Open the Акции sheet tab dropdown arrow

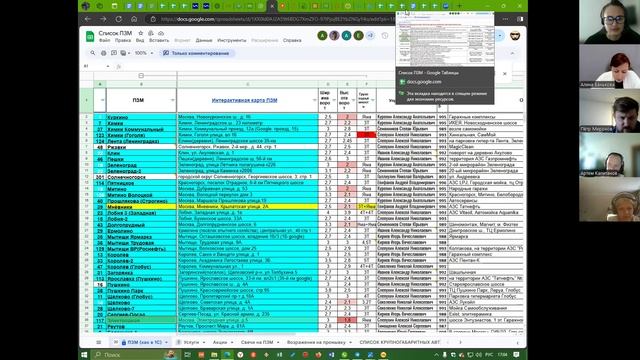(232, 343)
